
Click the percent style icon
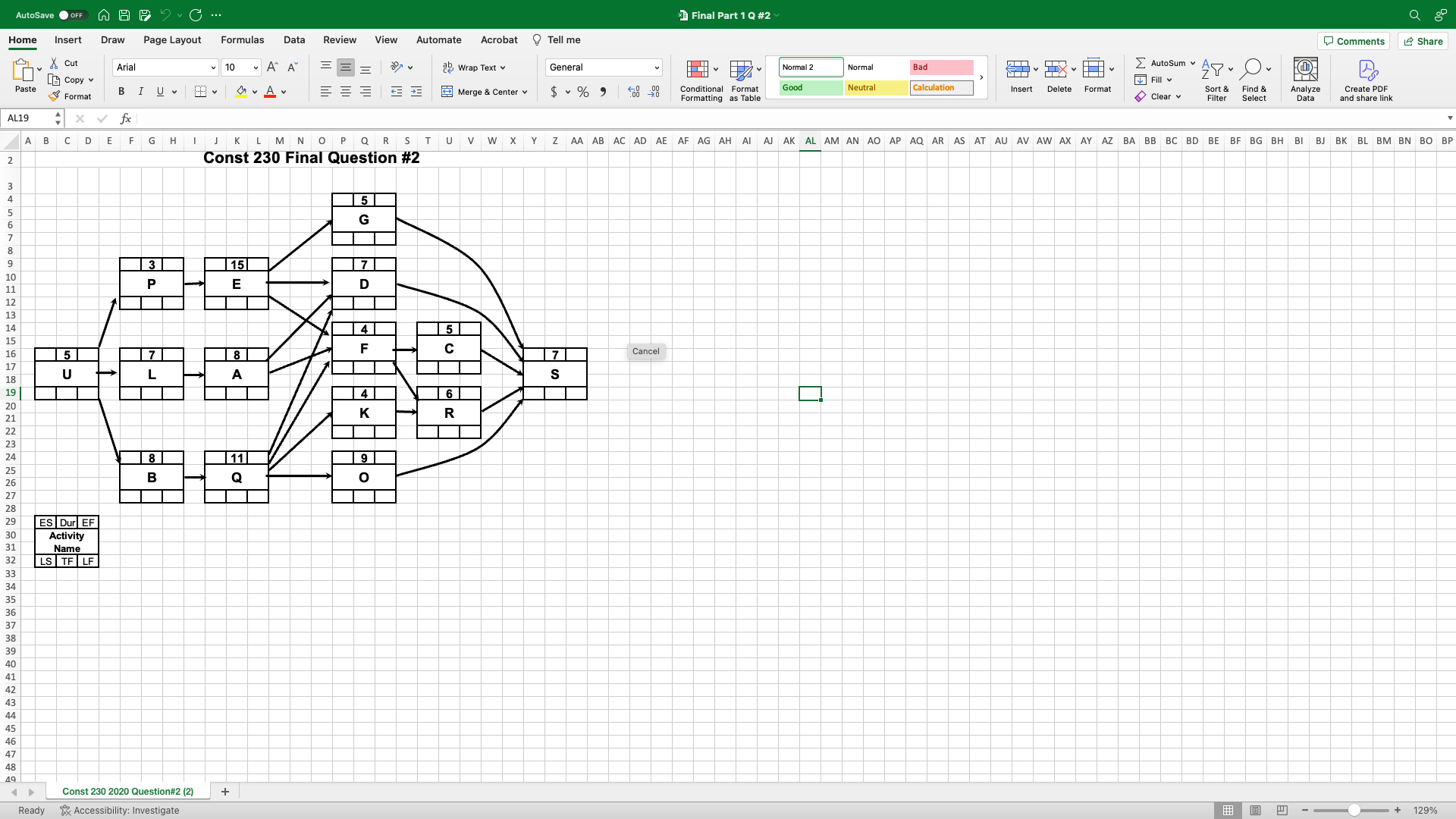point(582,92)
